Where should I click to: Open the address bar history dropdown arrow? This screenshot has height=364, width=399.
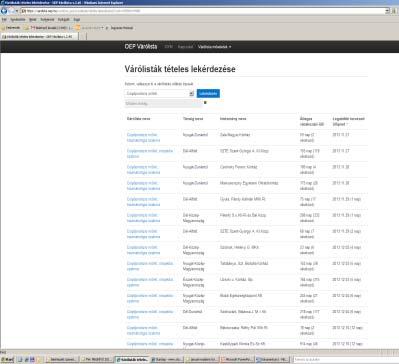coord(387,11)
